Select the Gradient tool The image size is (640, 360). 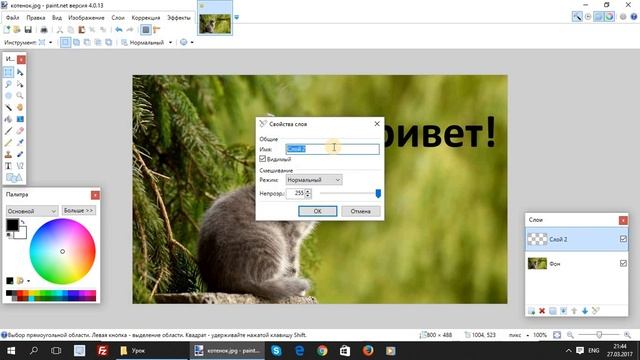coord(20,119)
